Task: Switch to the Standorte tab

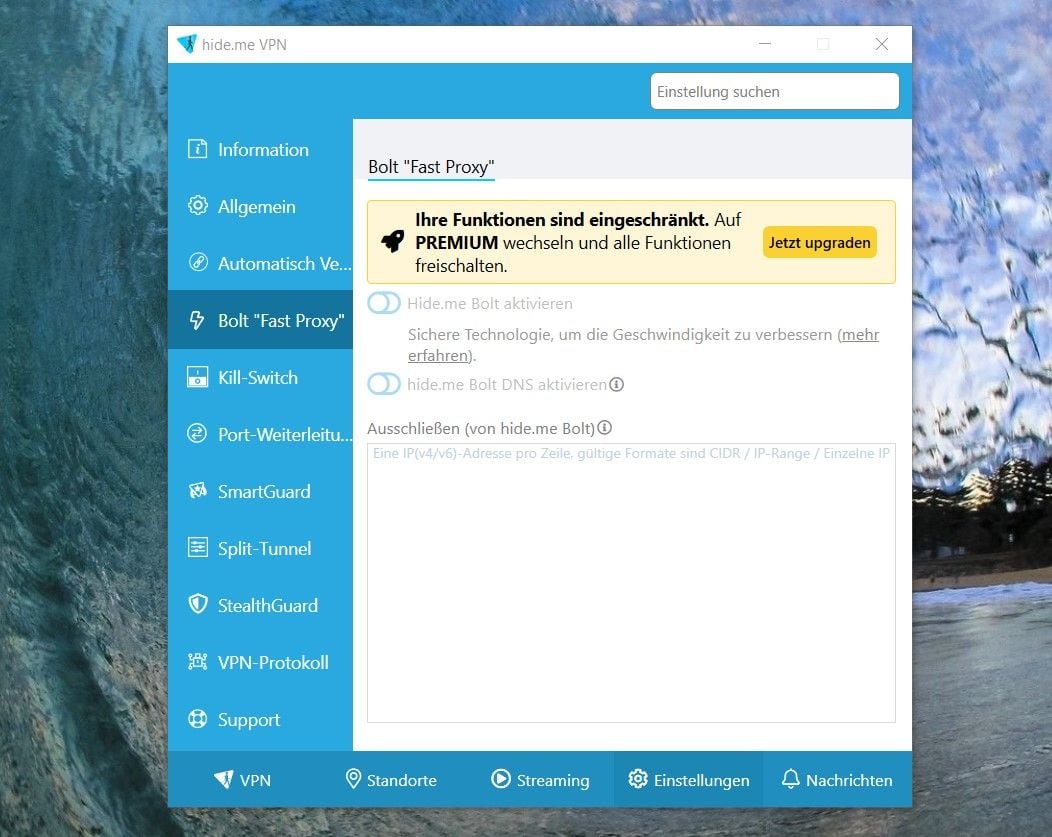Action: coord(391,779)
